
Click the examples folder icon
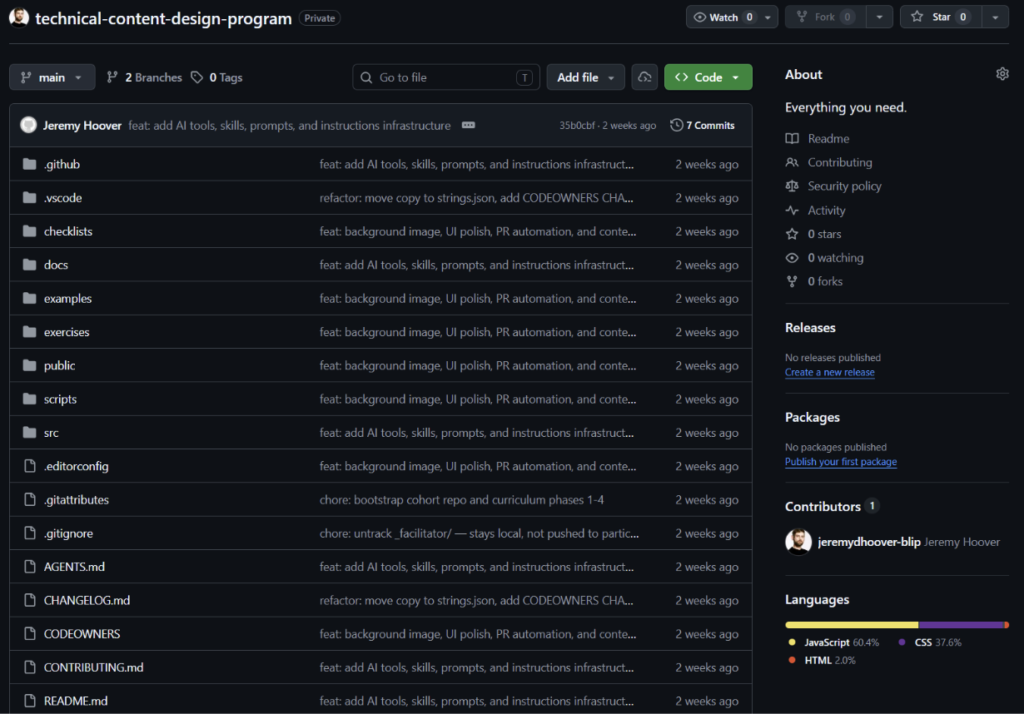(x=29, y=298)
